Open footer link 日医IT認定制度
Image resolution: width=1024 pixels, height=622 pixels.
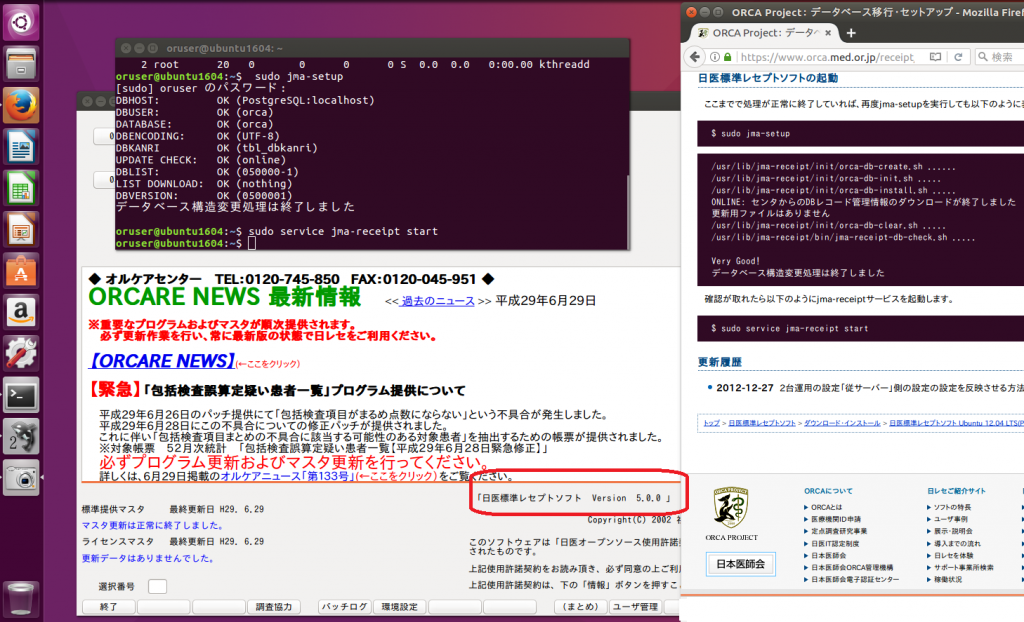click(835, 544)
